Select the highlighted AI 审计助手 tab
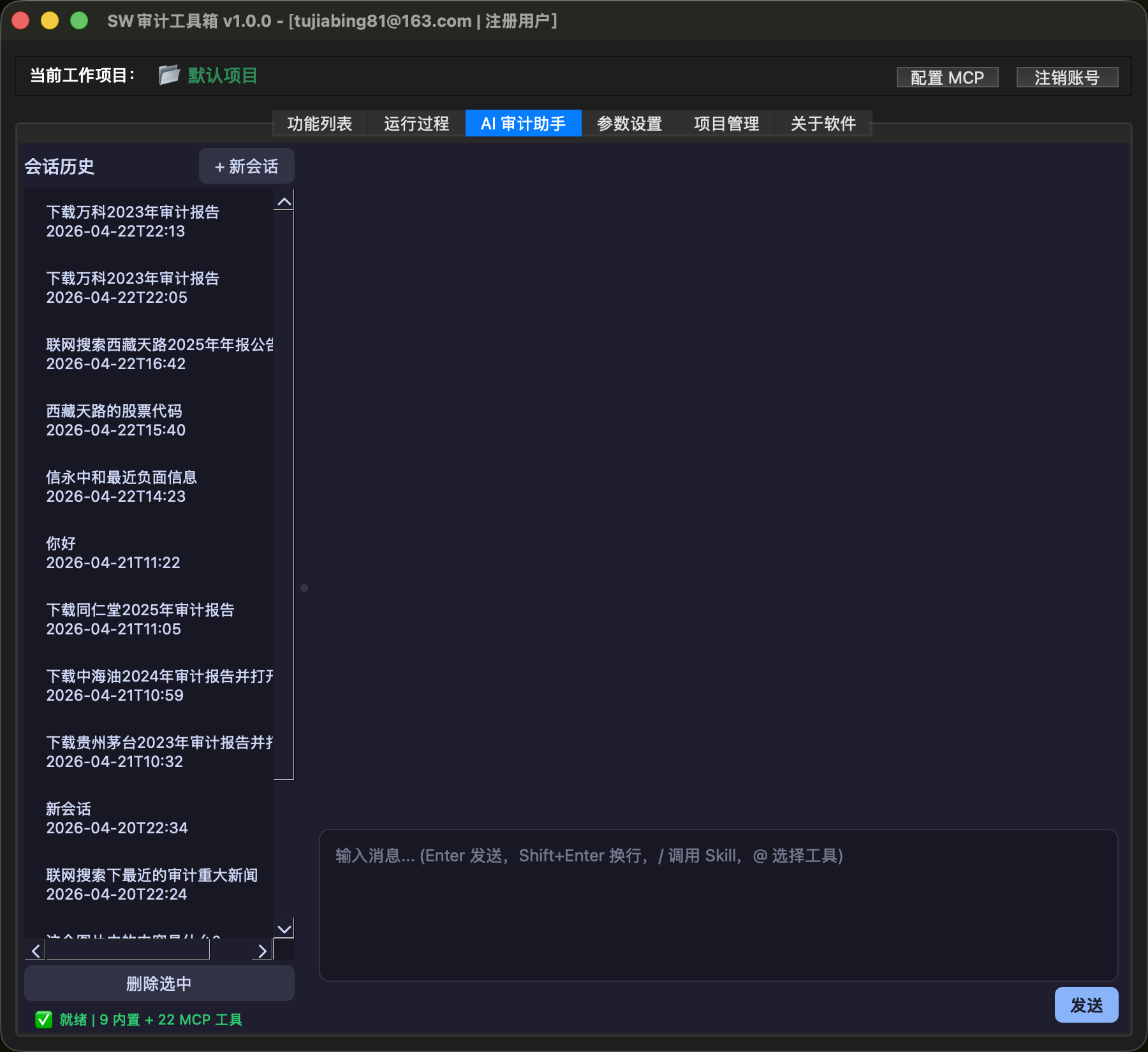This screenshot has height=1052, width=1148. (x=524, y=123)
